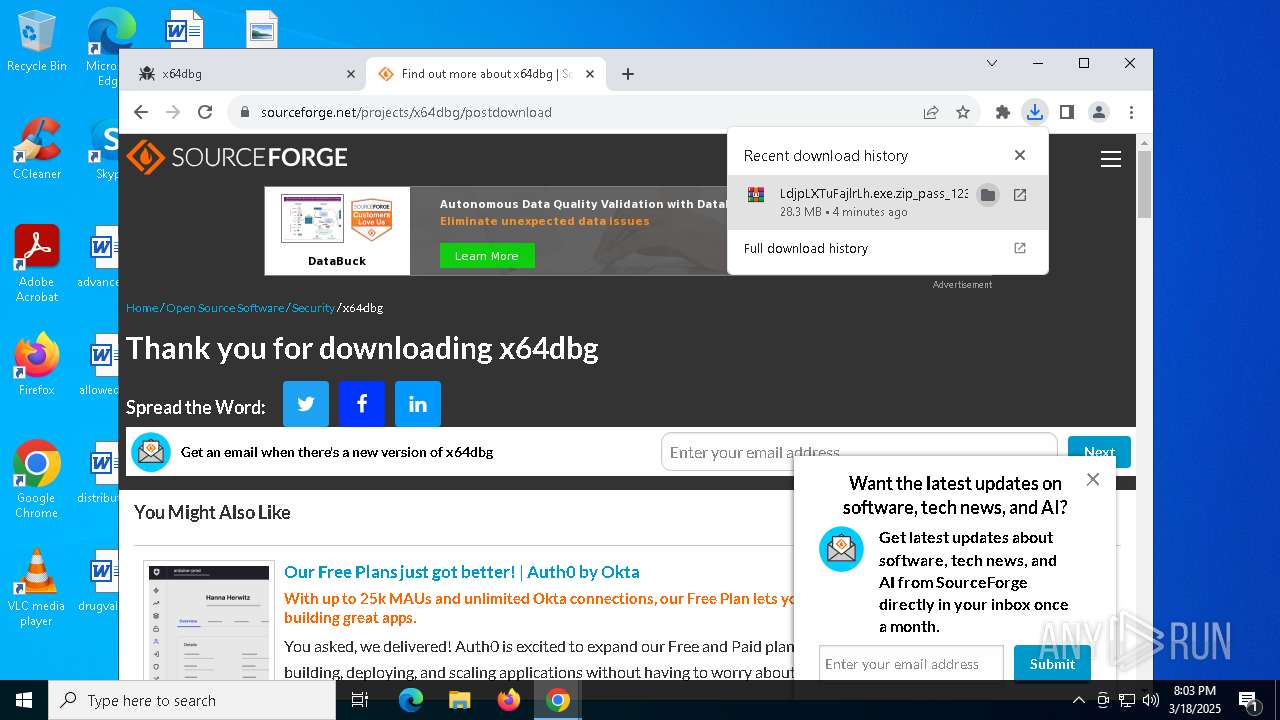Toggle Chrome side panel icon
The width and height of the screenshot is (1280, 720).
[x=1067, y=112]
